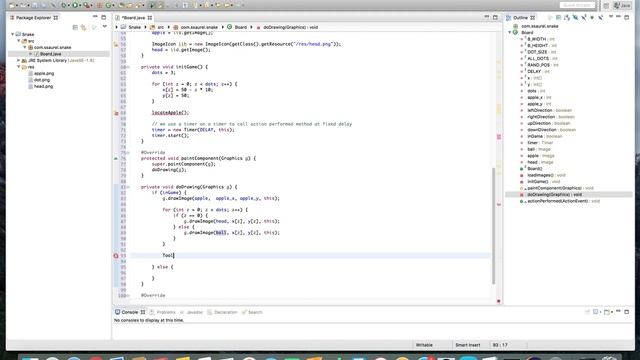Toggle Hide Fields in Outline toolbar
Screen dimensions: 640x360
tap(575, 18)
